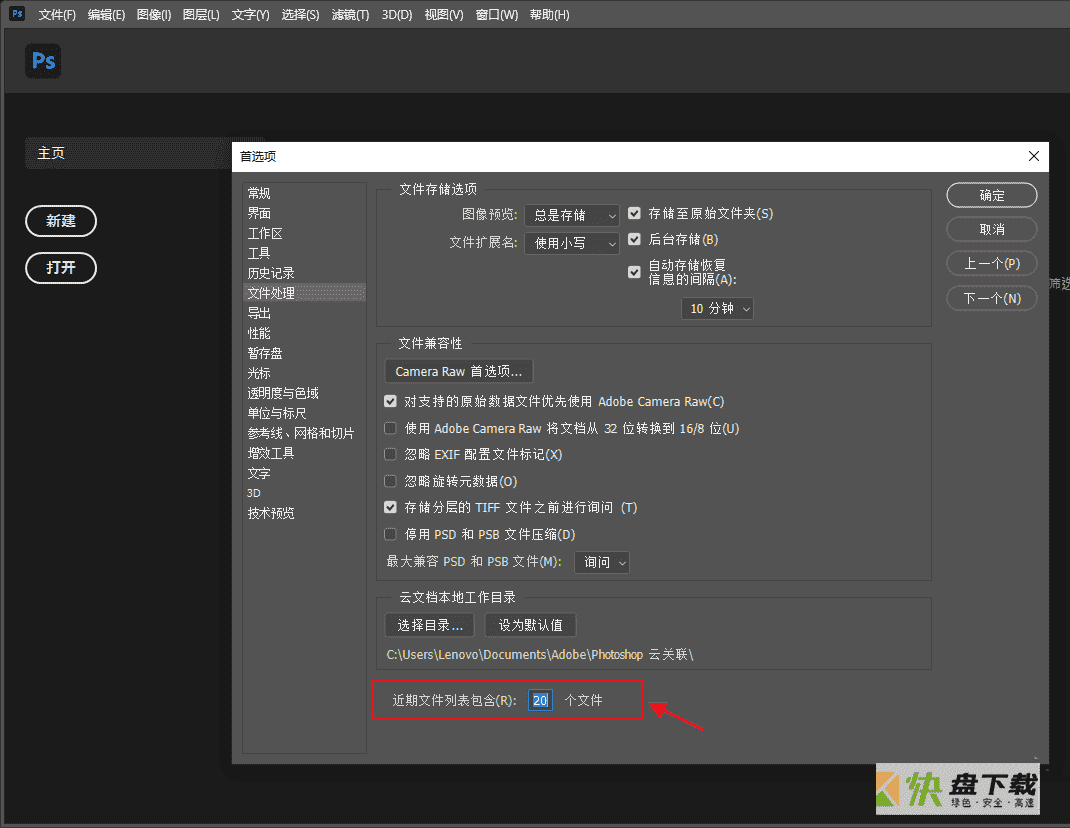Click the 打开 button

[61, 268]
